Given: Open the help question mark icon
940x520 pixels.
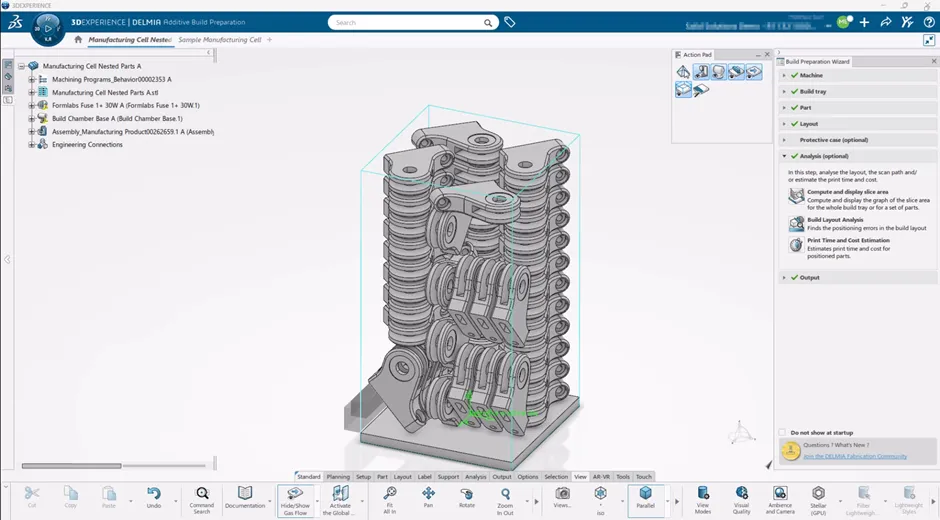Looking at the screenshot, I should [x=929, y=22].
